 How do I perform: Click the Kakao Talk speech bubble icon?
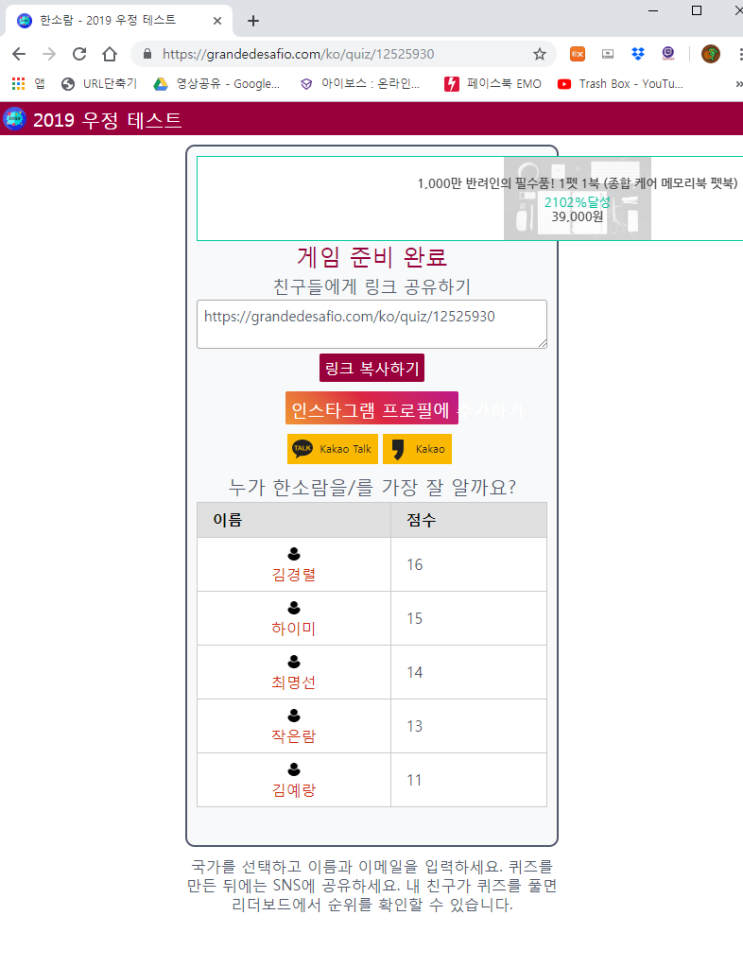click(302, 448)
